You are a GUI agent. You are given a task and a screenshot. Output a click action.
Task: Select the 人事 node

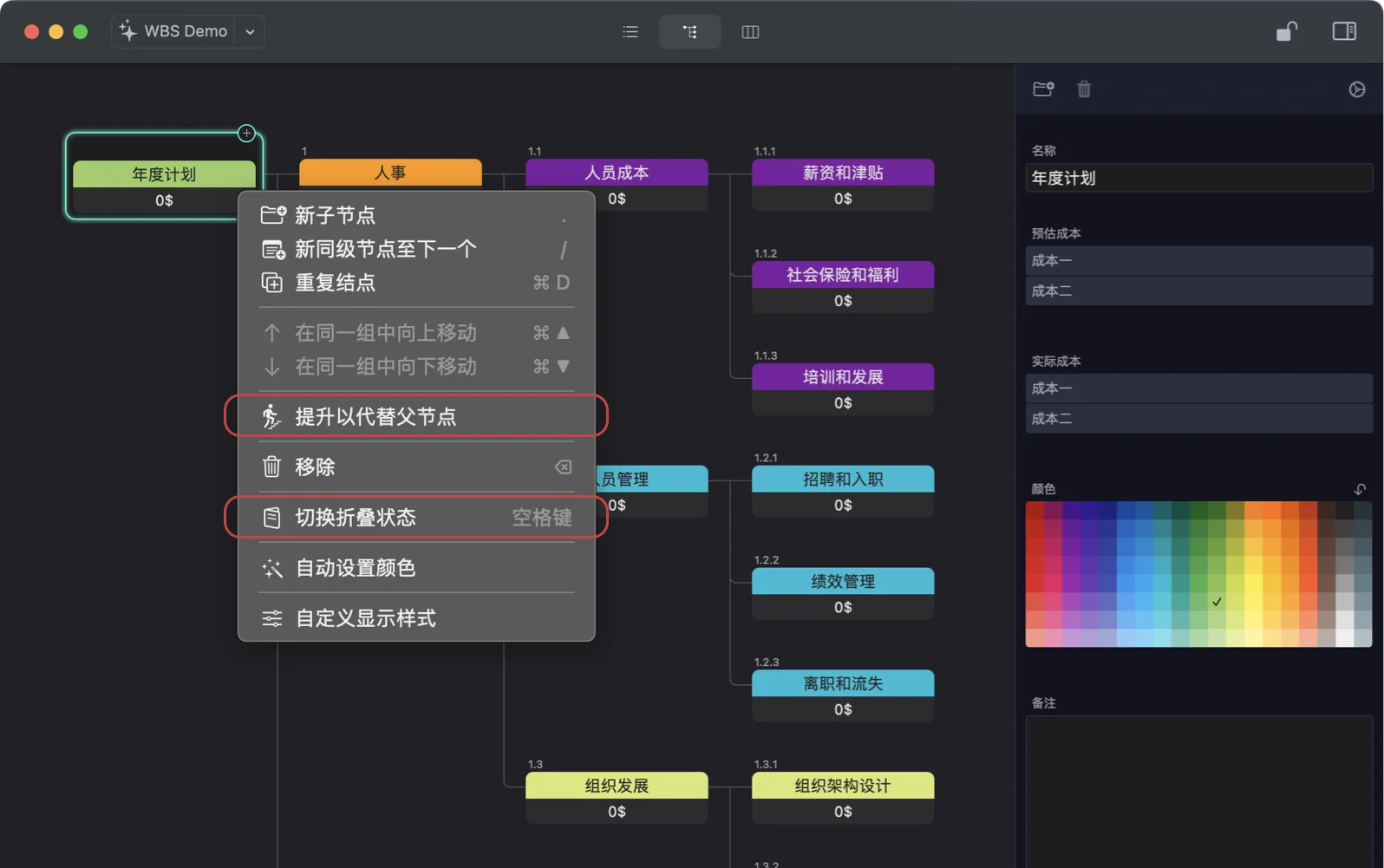pyautogui.click(x=390, y=172)
